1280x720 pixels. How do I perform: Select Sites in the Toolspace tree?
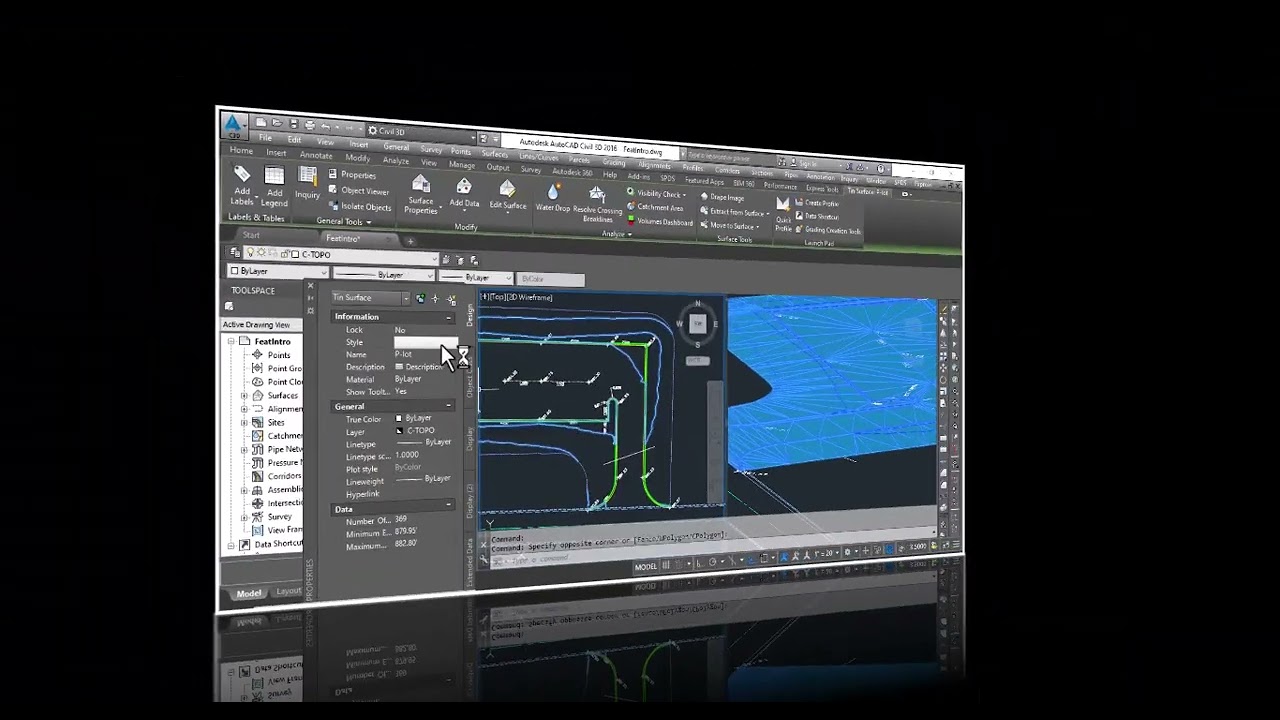pyautogui.click(x=278, y=423)
